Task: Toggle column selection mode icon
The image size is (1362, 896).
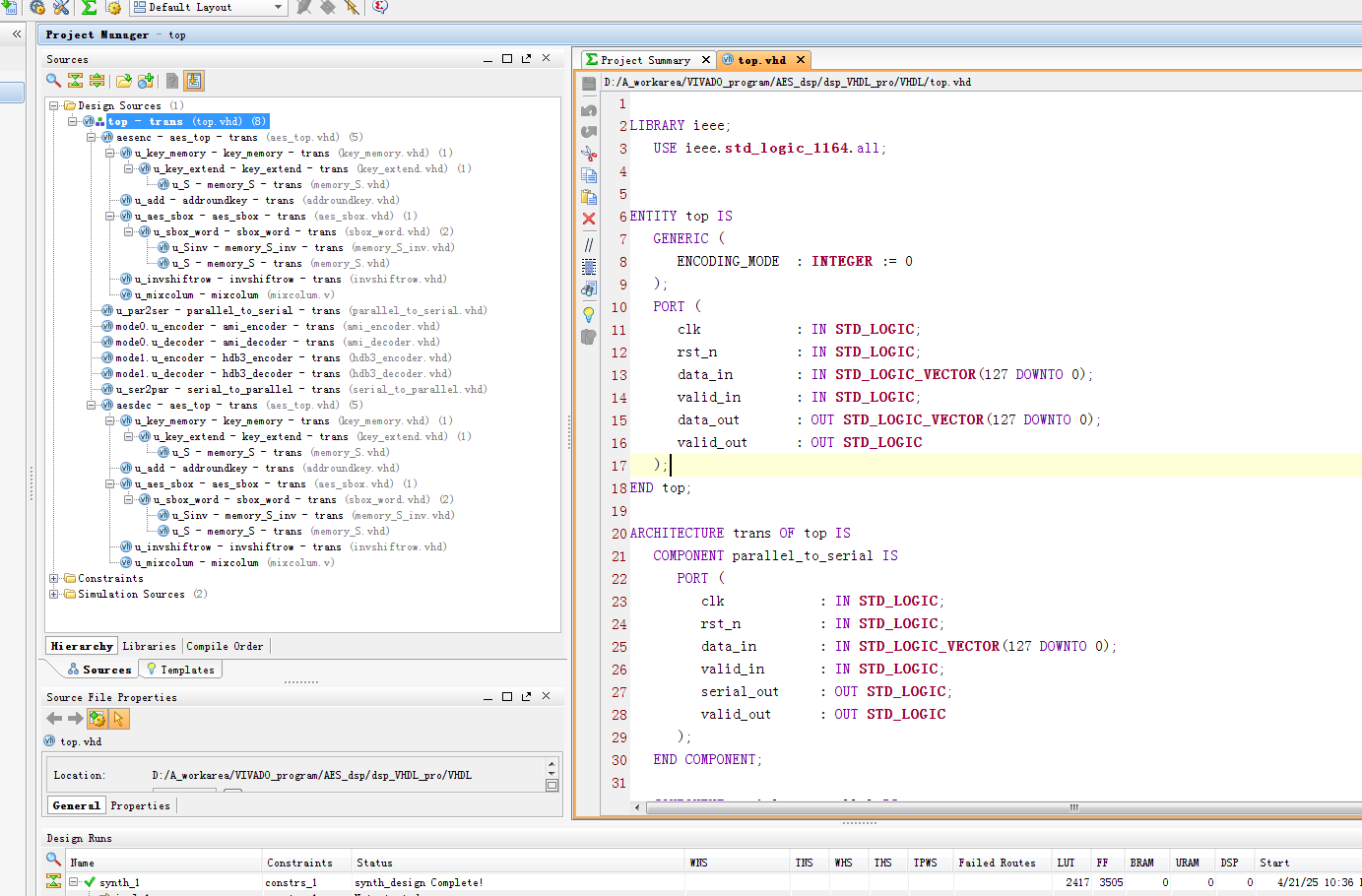Action: click(589, 266)
